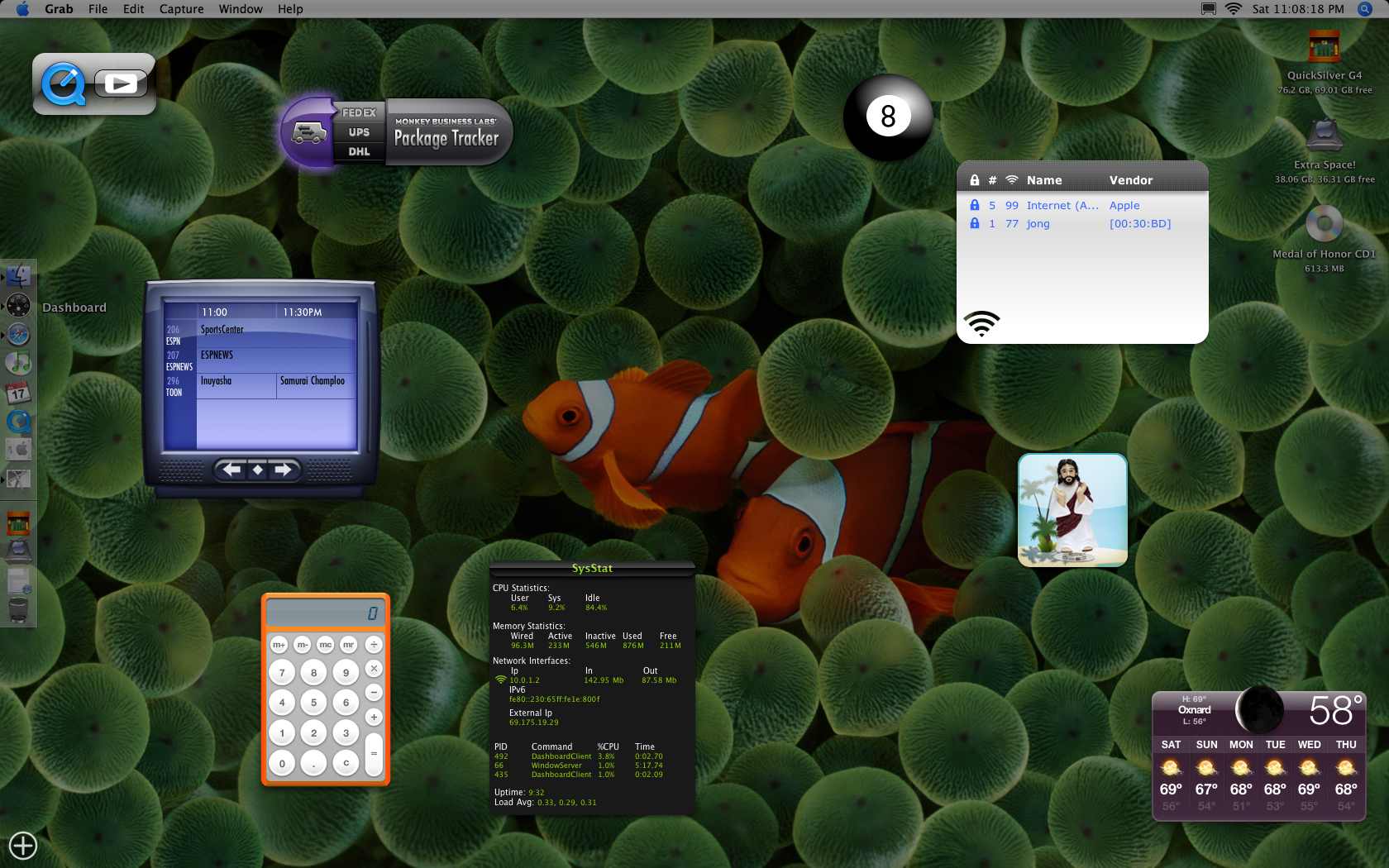Click the Package Tracker truck icon
This screenshot has width=1389, height=868.
pyautogui.click(x=308, y=132)
